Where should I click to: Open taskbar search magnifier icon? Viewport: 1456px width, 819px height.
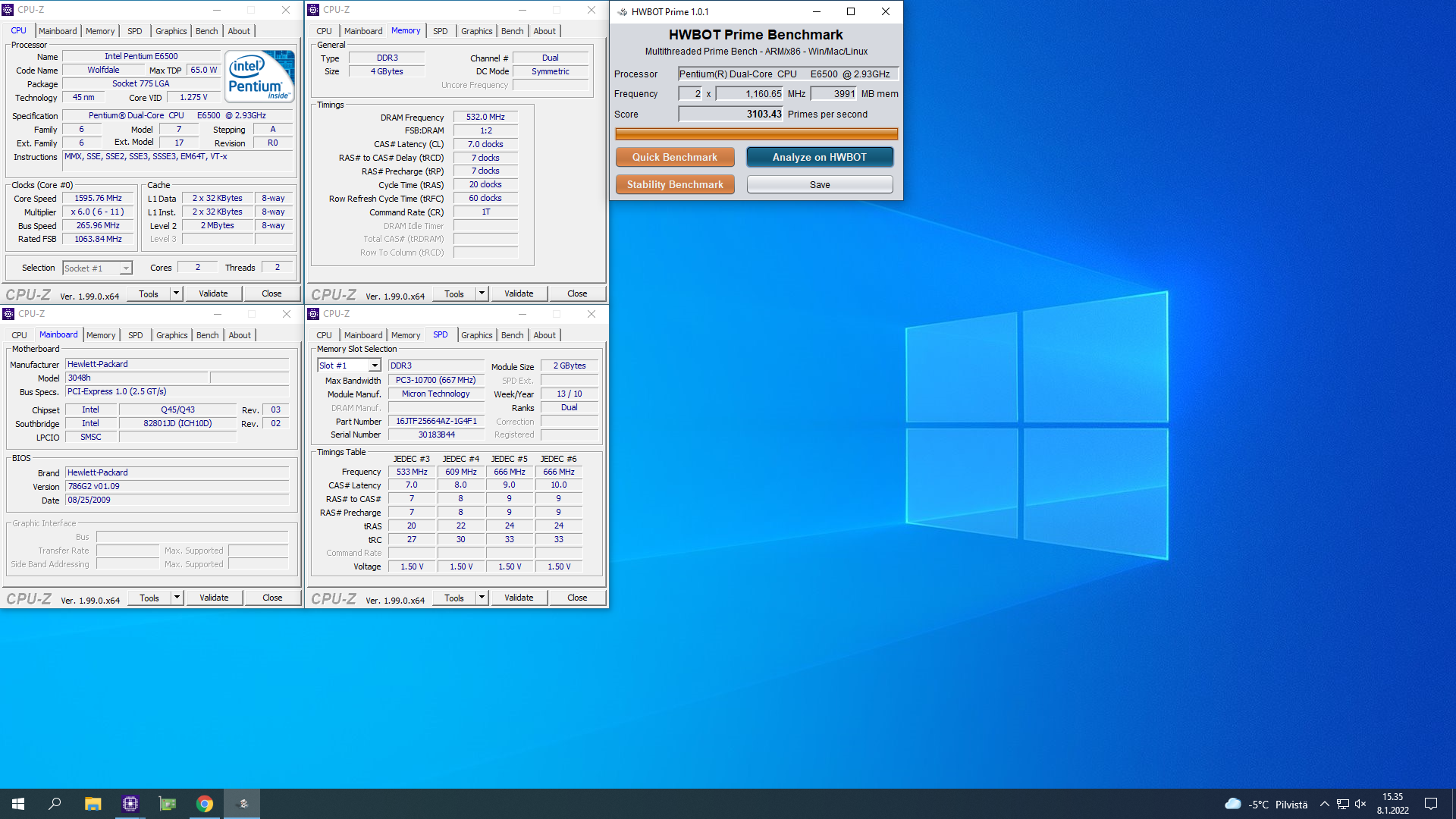tap(55, 804)
